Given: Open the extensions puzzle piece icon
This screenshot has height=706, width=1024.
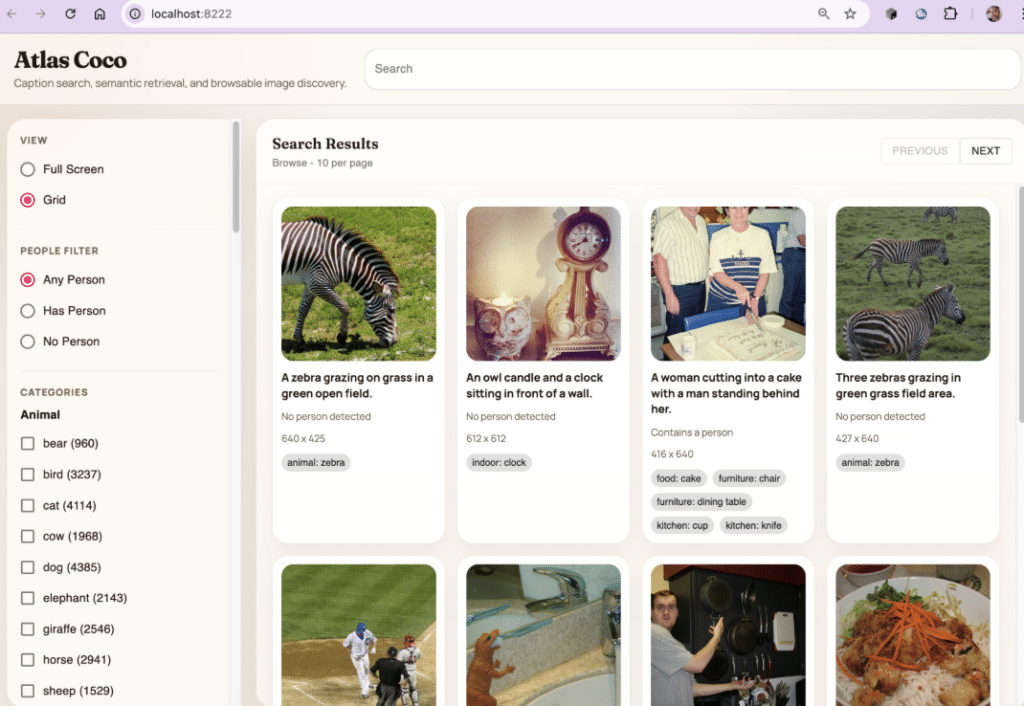Looking at the screenshot, I should point(950,14).
